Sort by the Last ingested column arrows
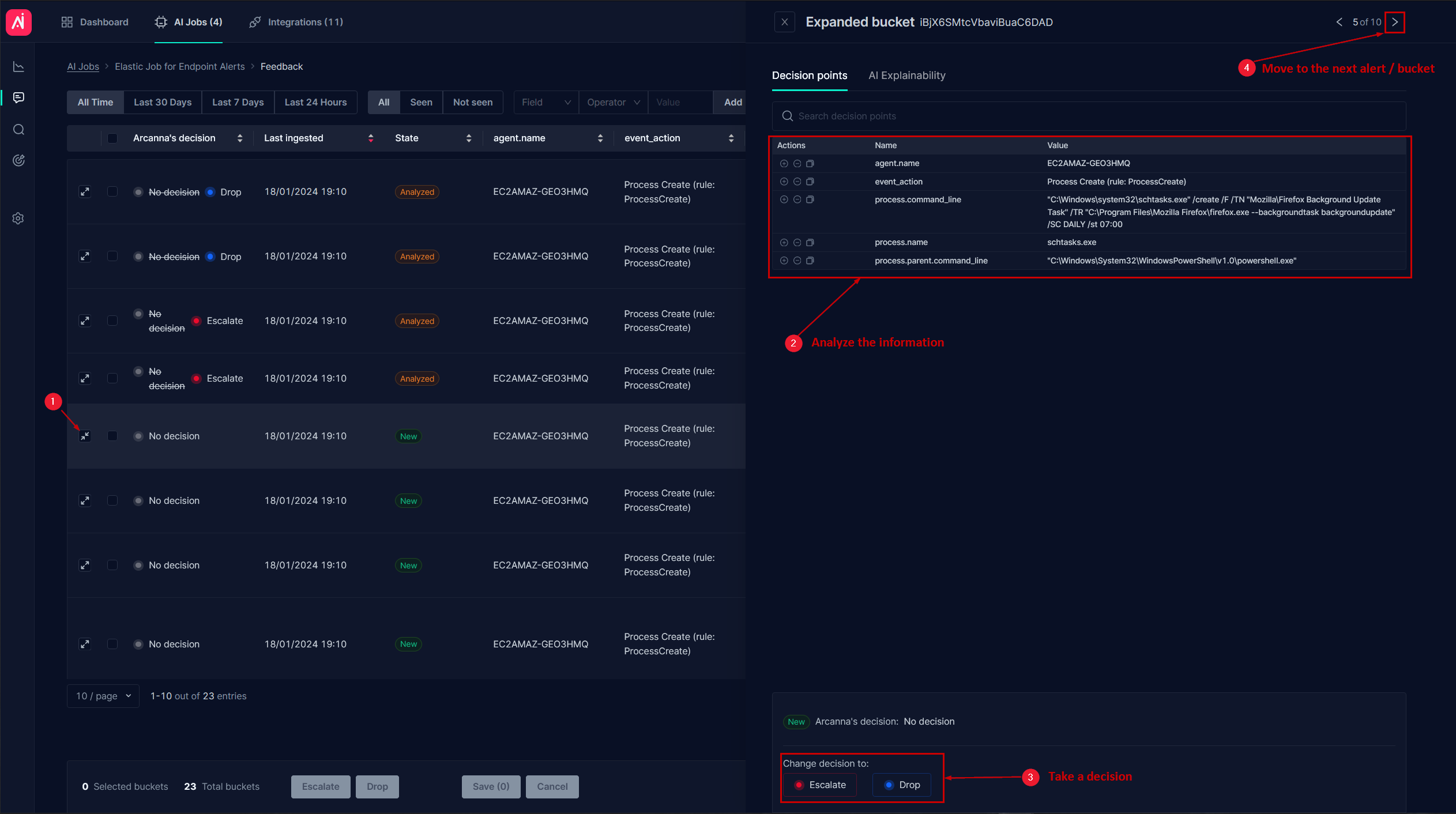The width and height of the screenshot is (1456, 814). (x=371, y=138)
